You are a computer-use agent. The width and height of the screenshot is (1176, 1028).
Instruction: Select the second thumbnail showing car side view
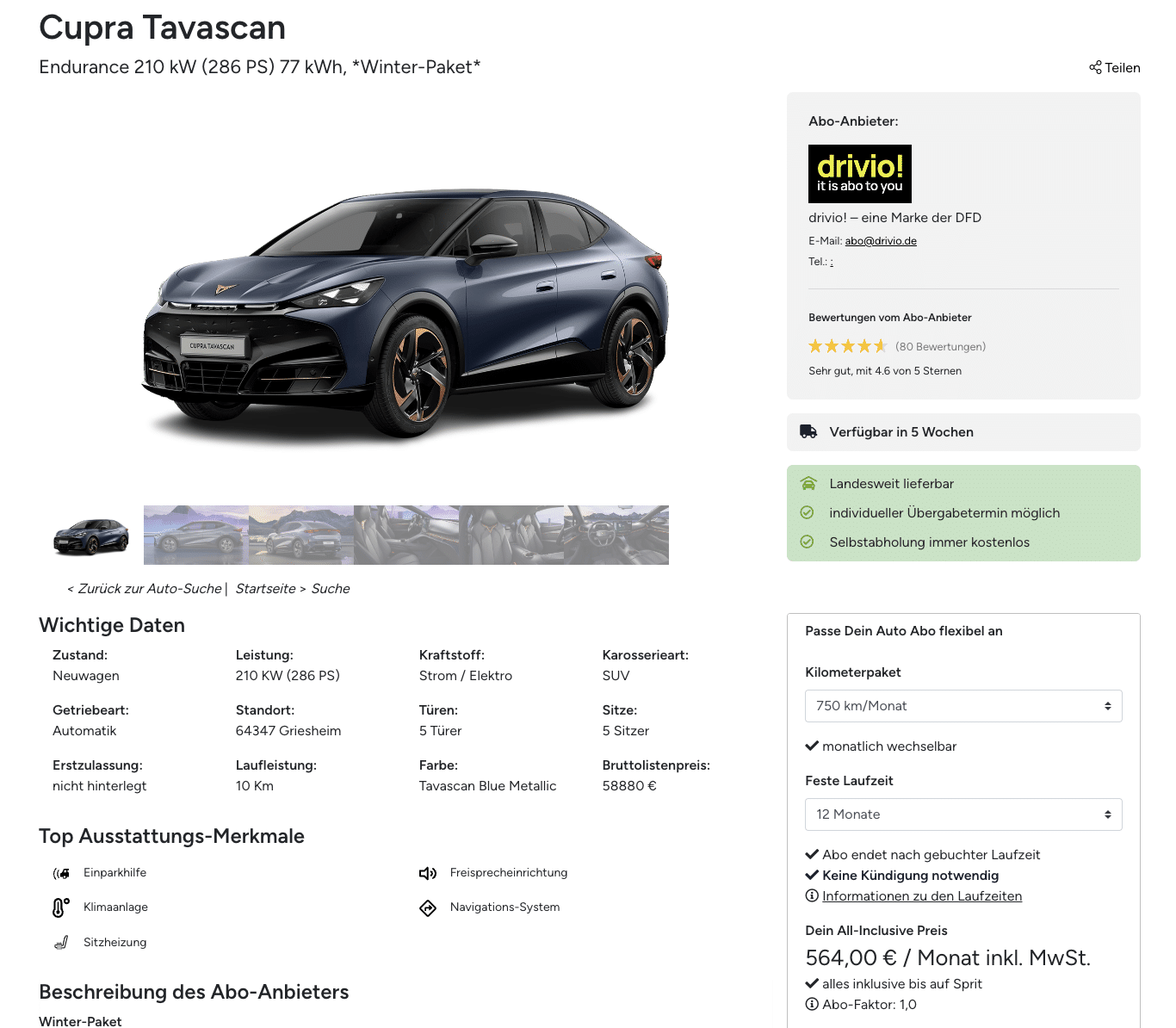[x=196, y=536]
